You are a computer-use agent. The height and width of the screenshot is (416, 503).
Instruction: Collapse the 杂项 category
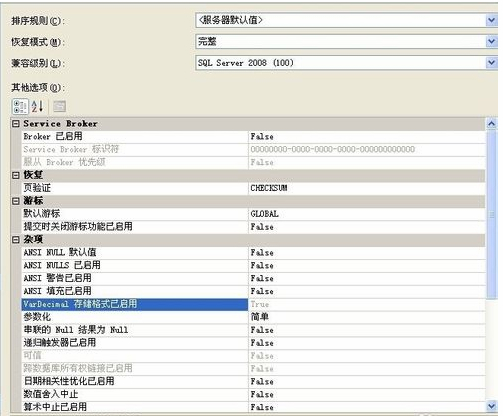coord(16,240)
